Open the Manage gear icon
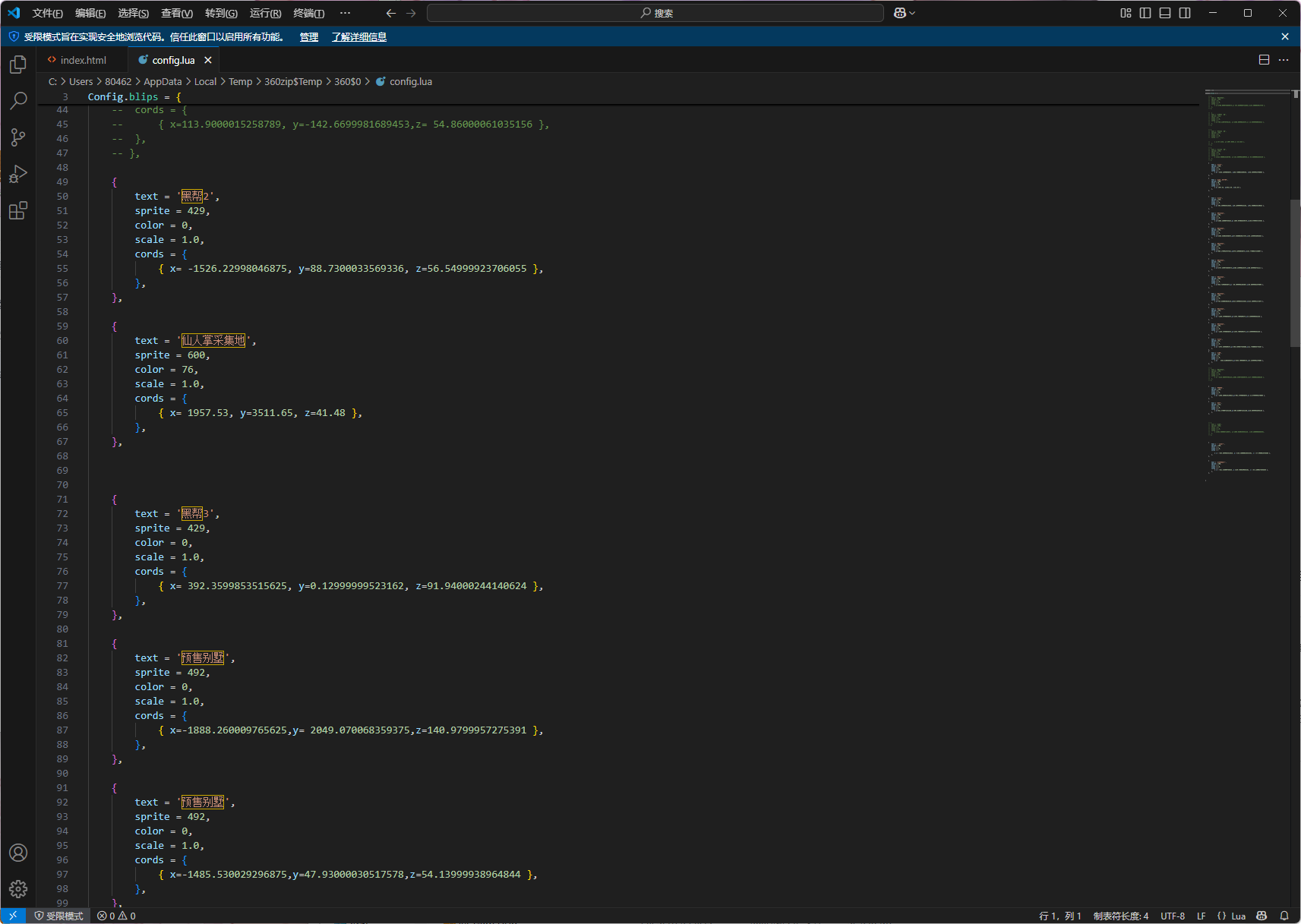This screenshot has height=924, width=1301. tap(18, 889)
